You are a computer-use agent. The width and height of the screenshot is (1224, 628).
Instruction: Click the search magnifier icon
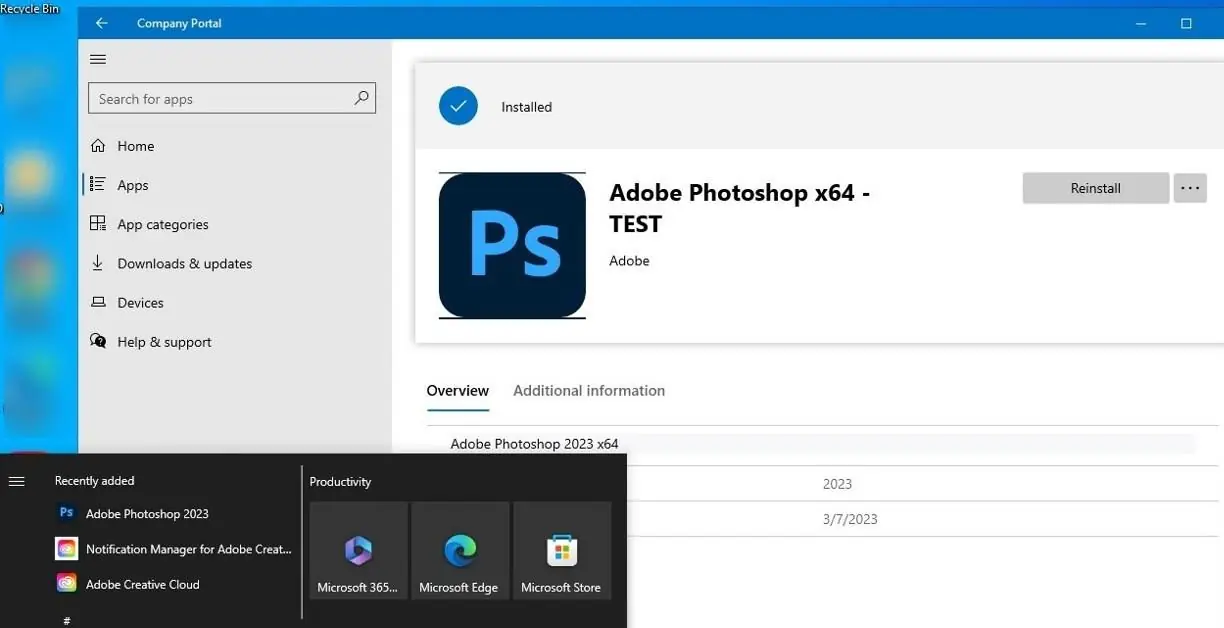[x=361, y=98]
